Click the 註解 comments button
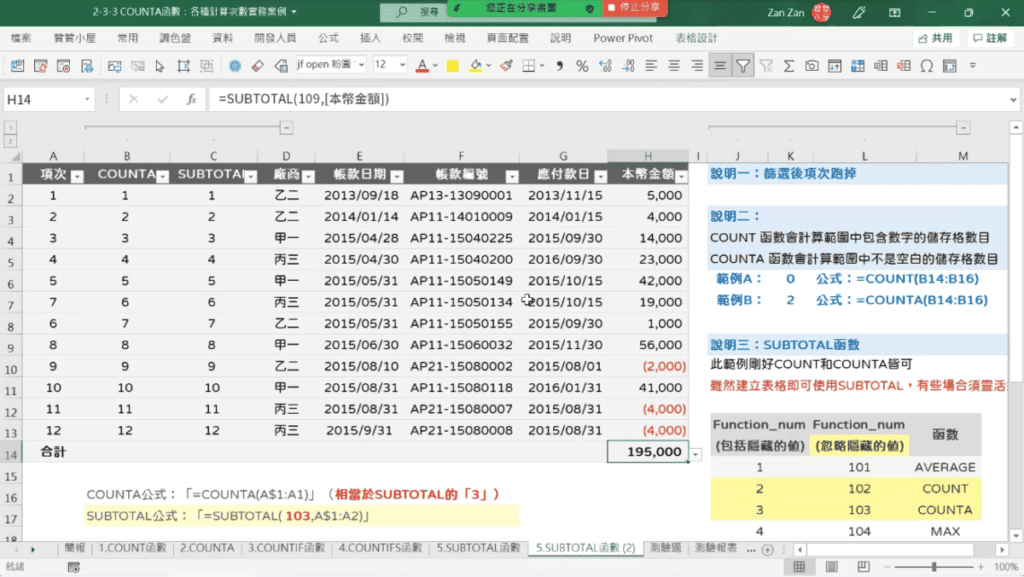 point(990,39)
